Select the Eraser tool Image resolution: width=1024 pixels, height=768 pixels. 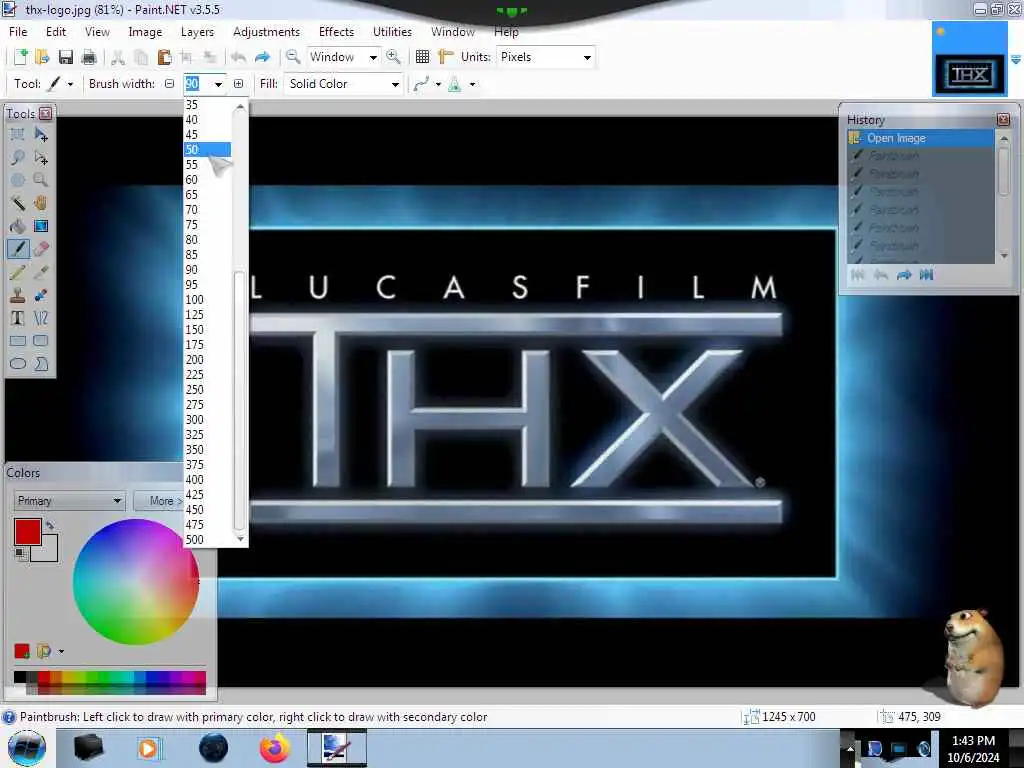tap(41, 249)
